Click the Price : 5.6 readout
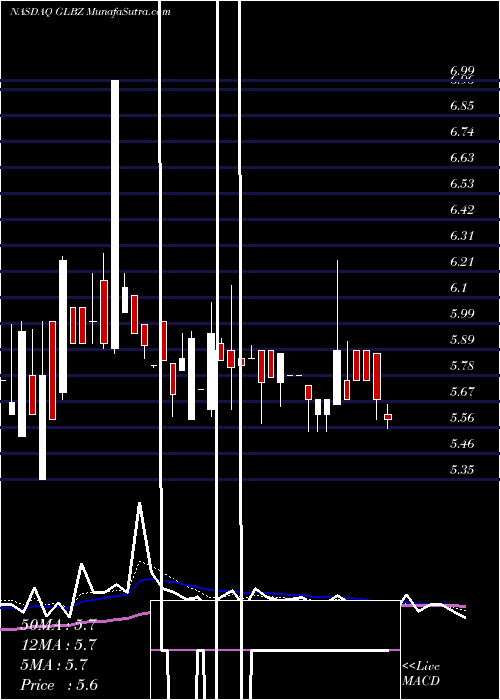Viewport: 500px width, 700px height. pos(58,685)
